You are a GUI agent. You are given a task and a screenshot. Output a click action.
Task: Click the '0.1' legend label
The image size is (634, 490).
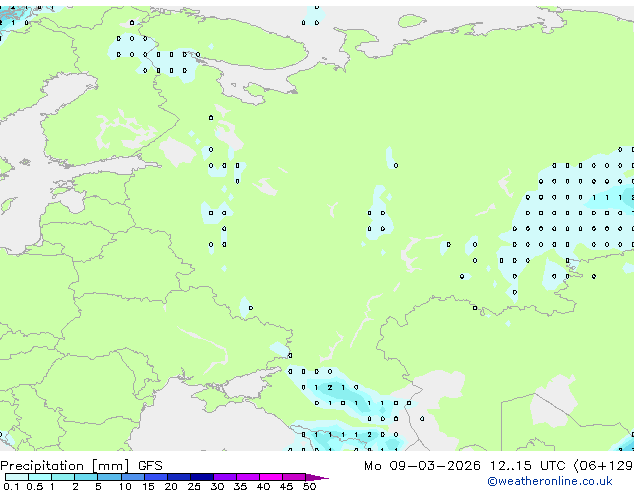(11, 486)
